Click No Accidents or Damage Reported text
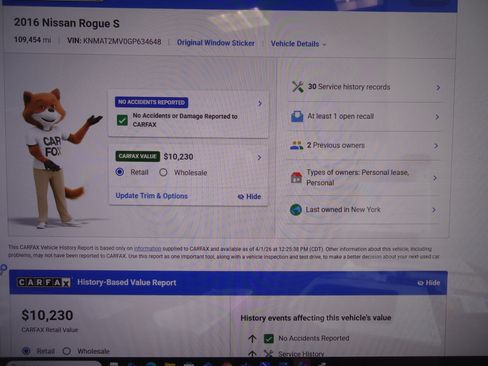The width and height of the screenshot is (488, 366). (x=185, y=120)
